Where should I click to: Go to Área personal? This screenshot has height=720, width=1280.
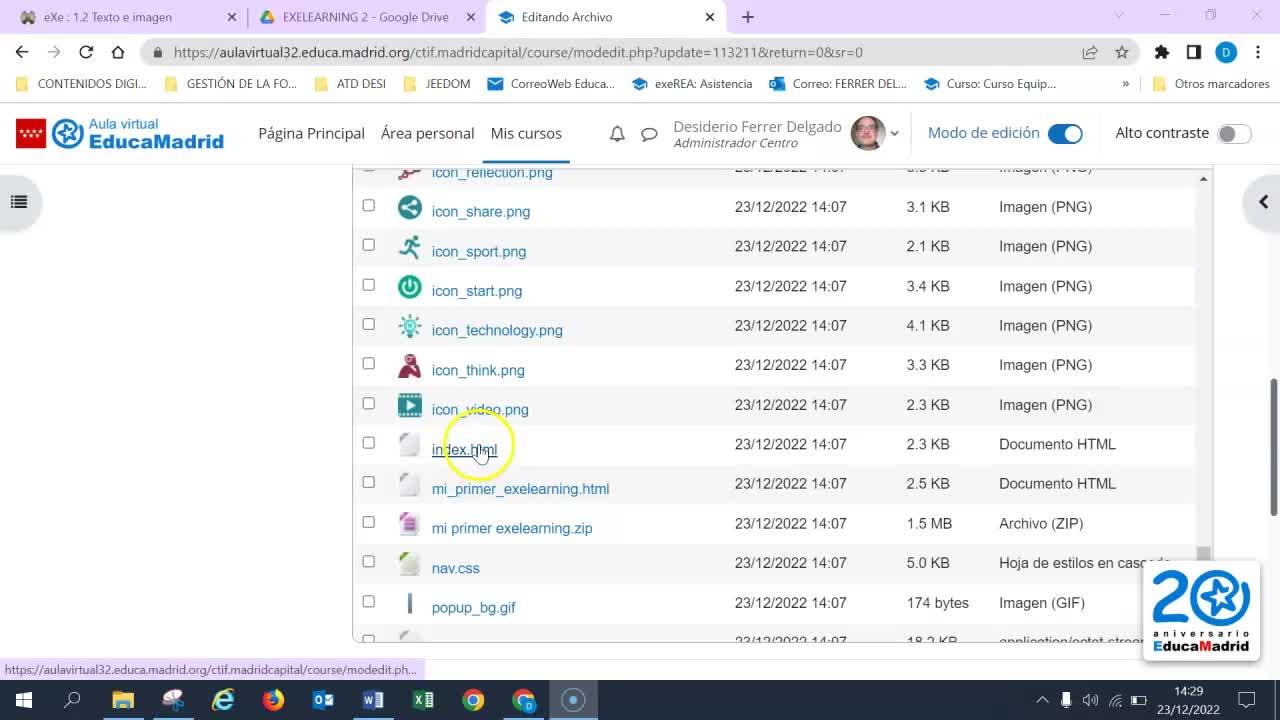427,133
